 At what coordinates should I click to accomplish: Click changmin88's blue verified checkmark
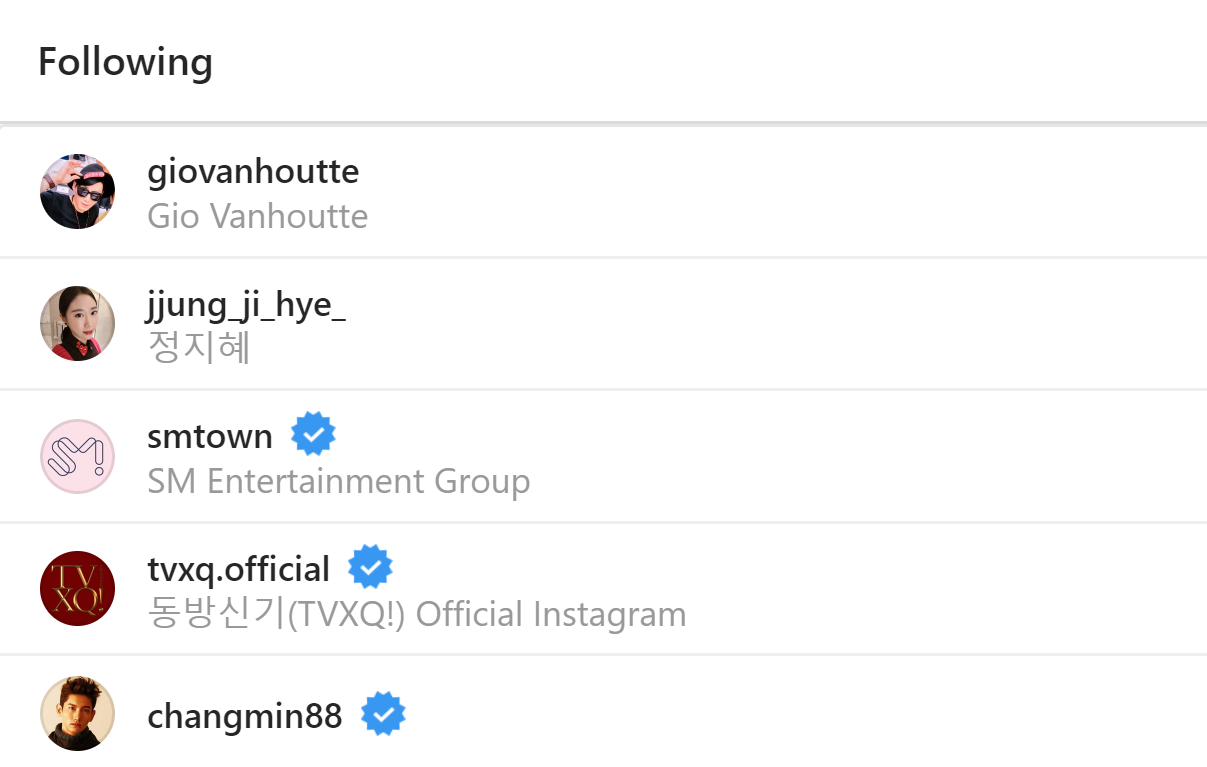coord(383,714)
